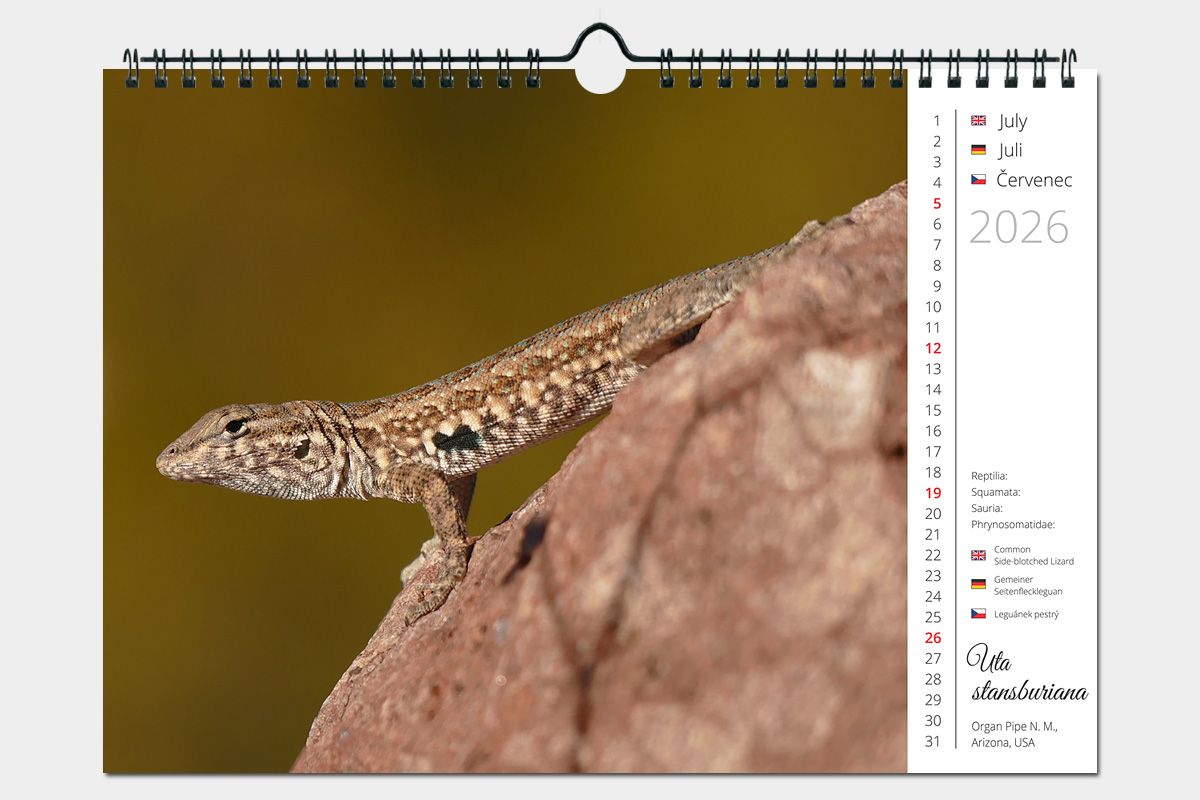Screen dimensions: 1200x800
Task: Click the German flag beside Gemeiner Seitenfleckleguan
Action: point(978,584)
